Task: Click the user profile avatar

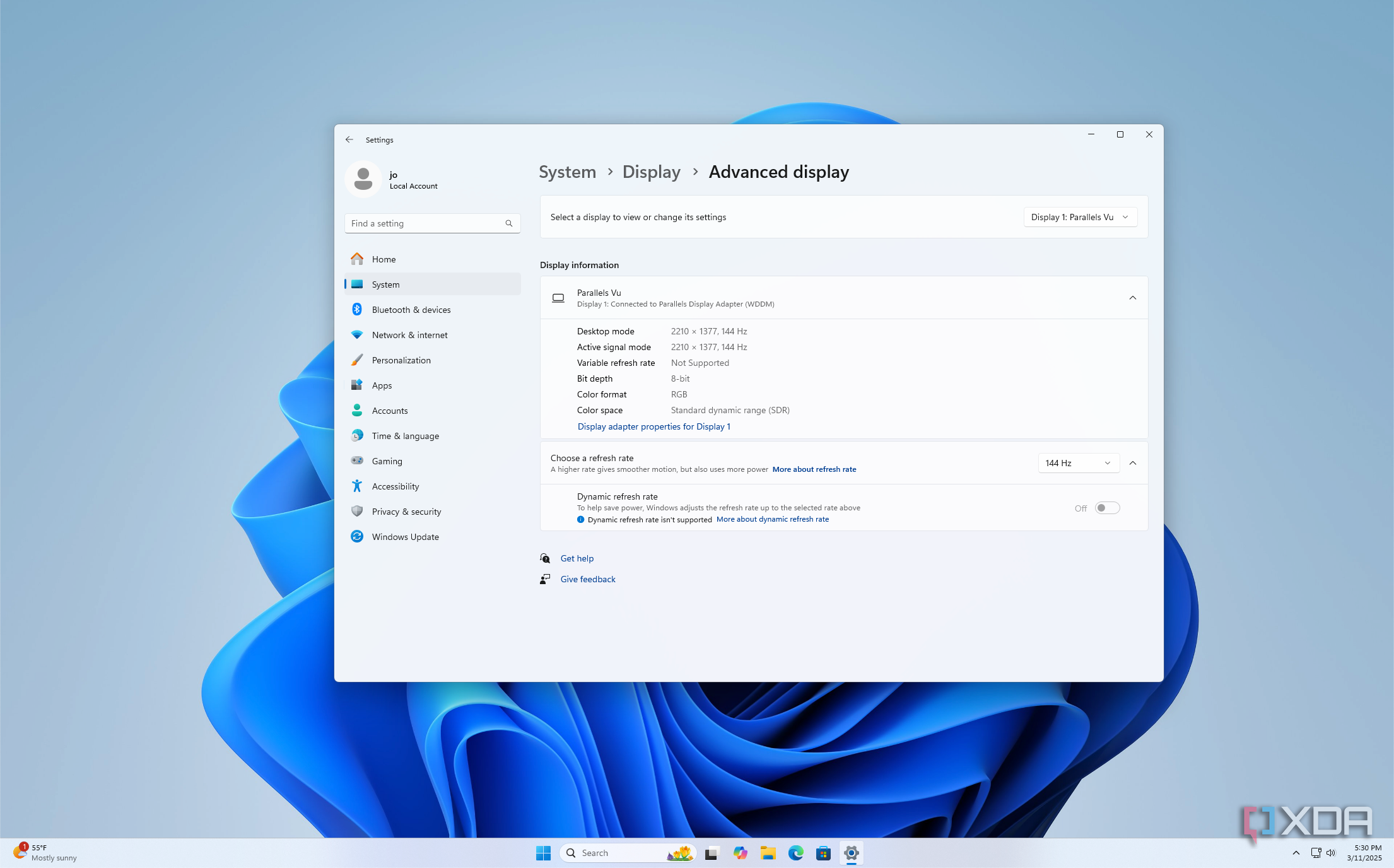Action: [x=363, y=179]
